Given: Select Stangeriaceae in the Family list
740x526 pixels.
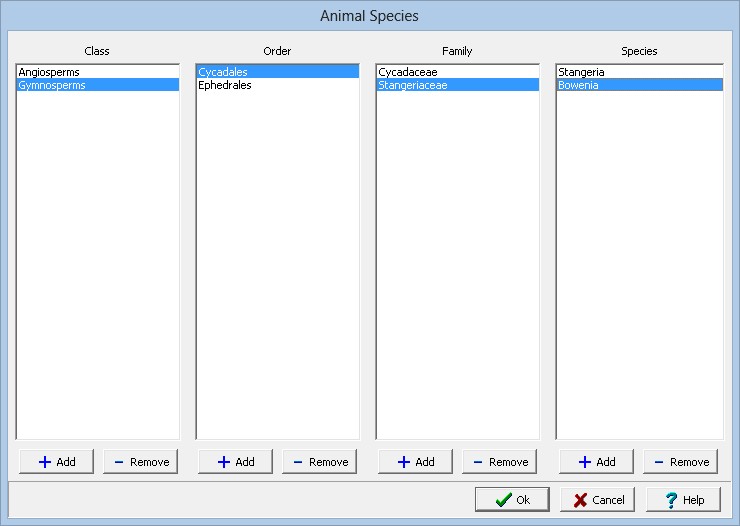Looking at the screenshot, I should pos(413,85).
